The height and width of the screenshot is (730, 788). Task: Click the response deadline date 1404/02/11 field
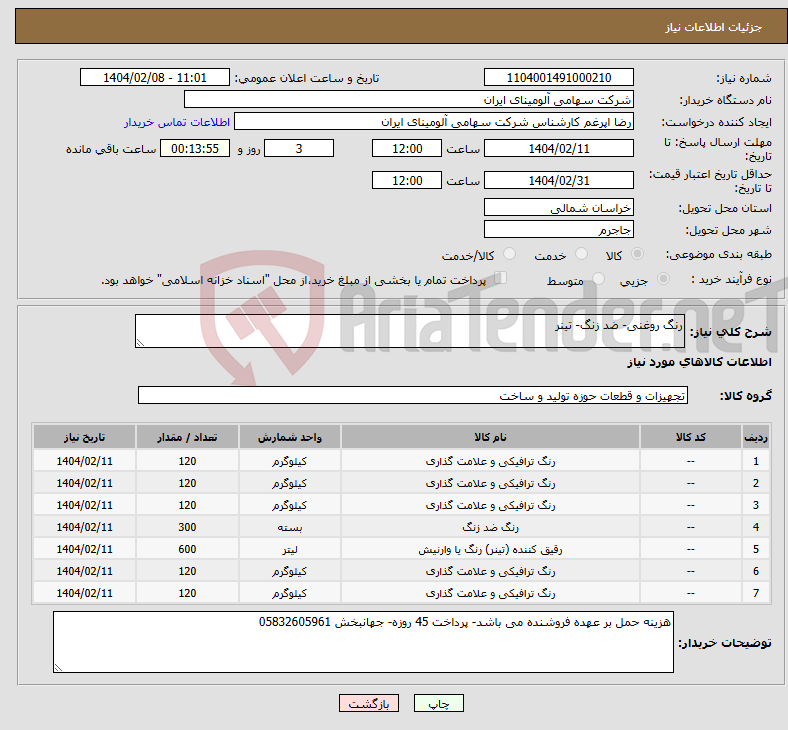click(x=558, y=149)
